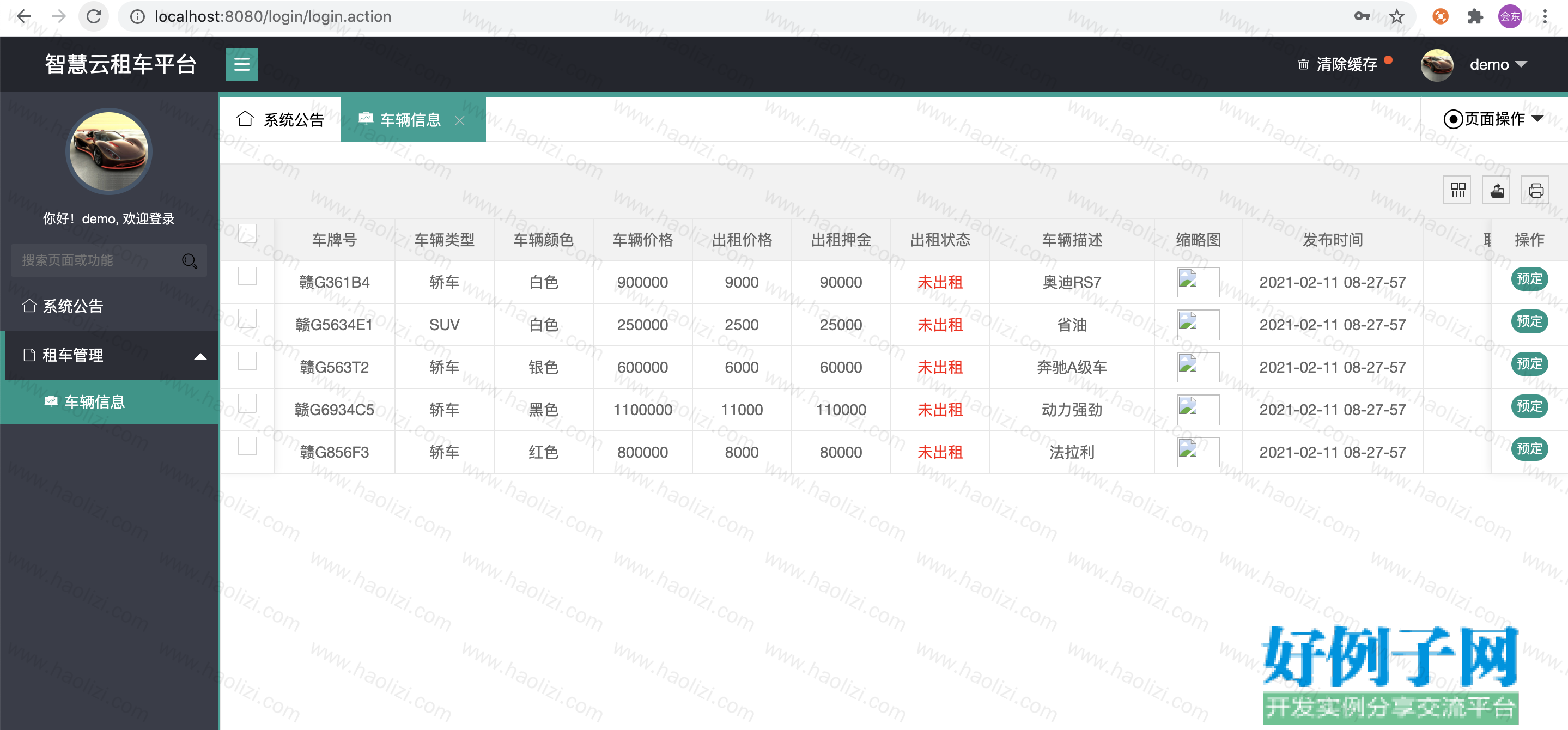Click 清除缓存 in the header
The height and width of the screenshot is (730, 1568).
pos(1346,64)
